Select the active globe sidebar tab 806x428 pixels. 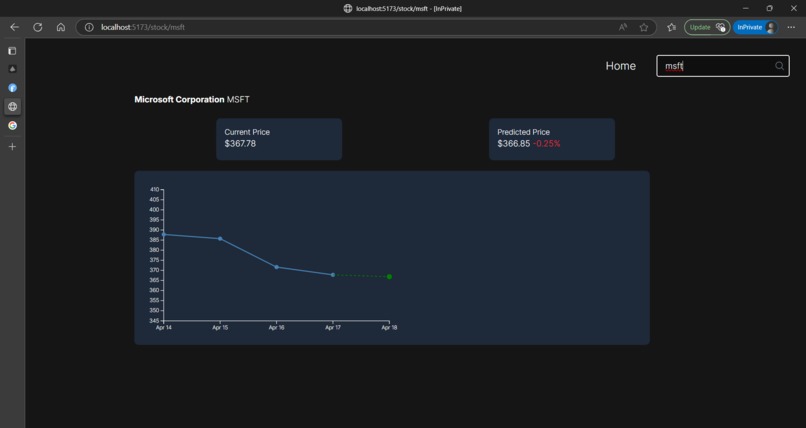point(12,106)
